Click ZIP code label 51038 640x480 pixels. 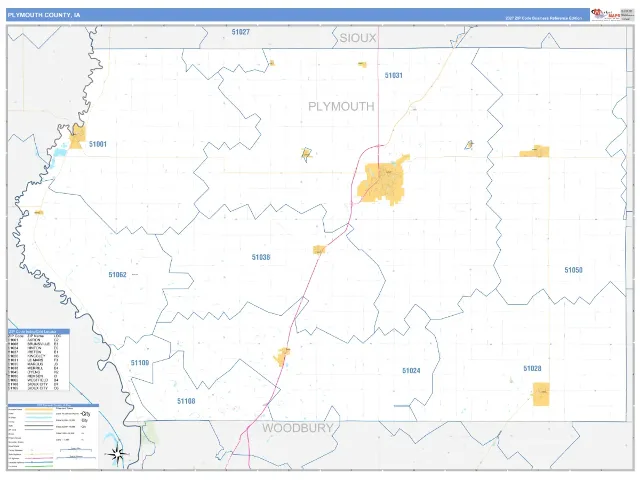[x=261, y=257]
